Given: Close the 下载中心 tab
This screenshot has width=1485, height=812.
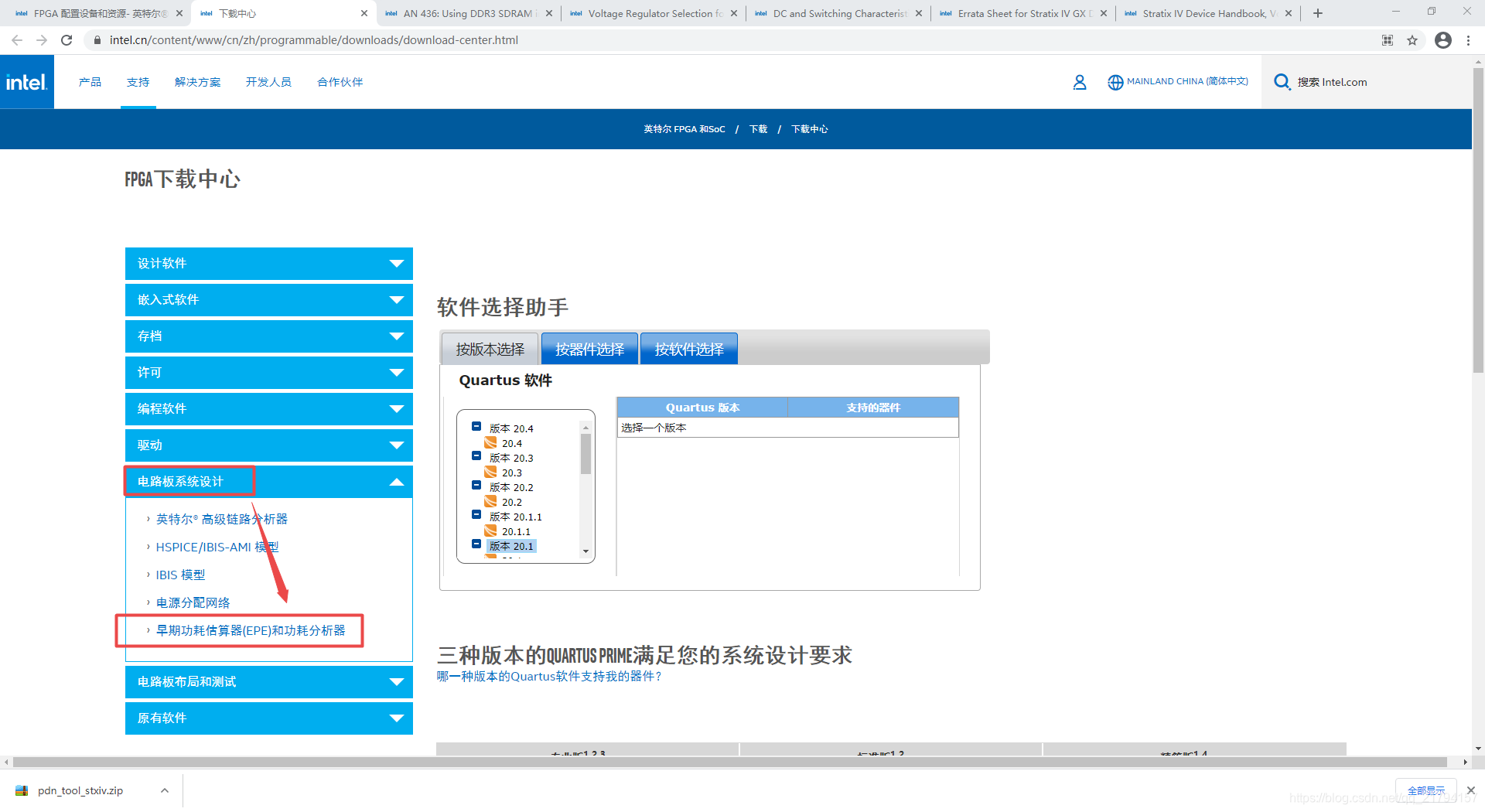Looking at the screenshot, I should click(364, 13).
